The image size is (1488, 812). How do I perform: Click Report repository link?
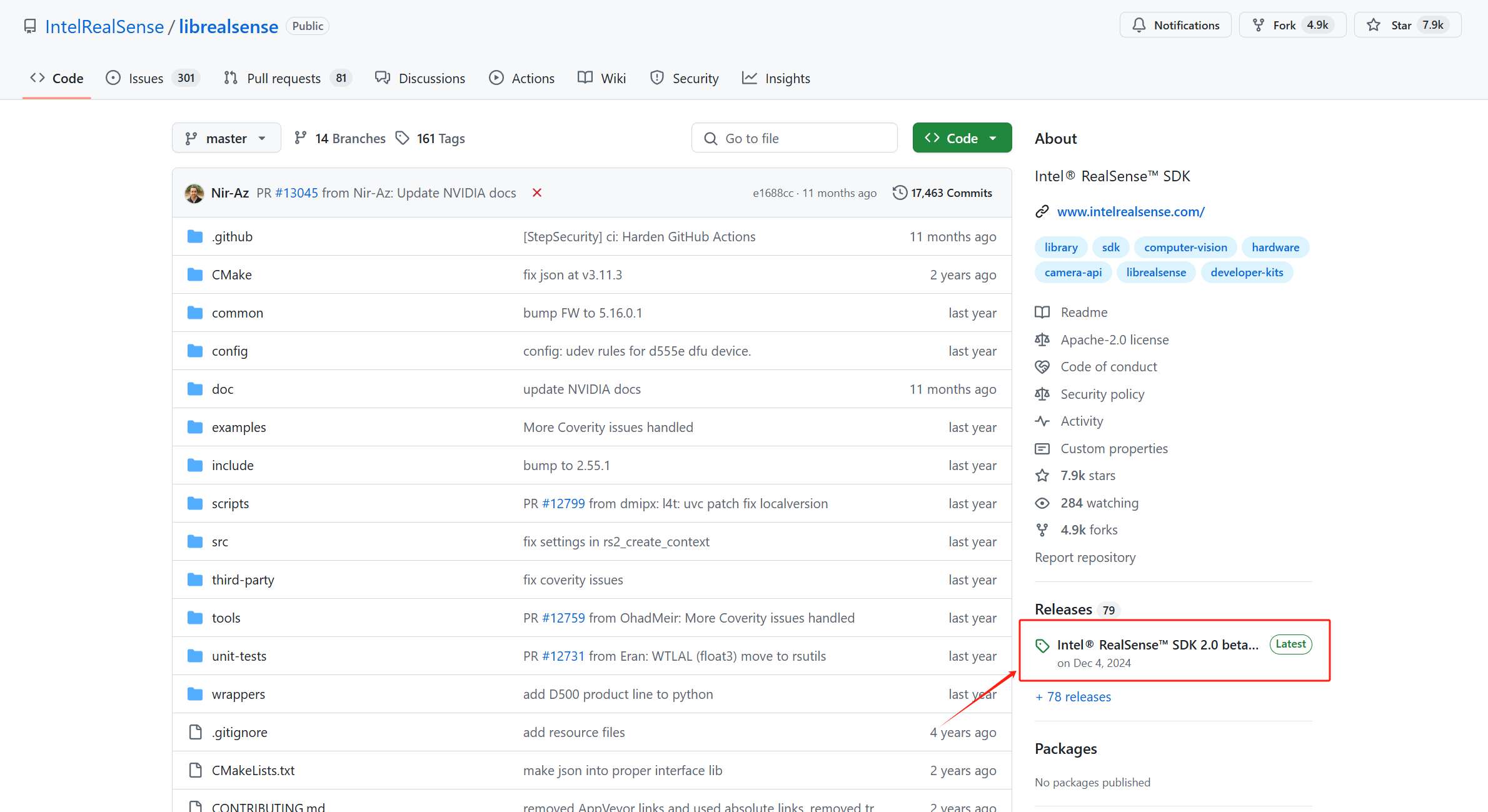coord(1085,557)
